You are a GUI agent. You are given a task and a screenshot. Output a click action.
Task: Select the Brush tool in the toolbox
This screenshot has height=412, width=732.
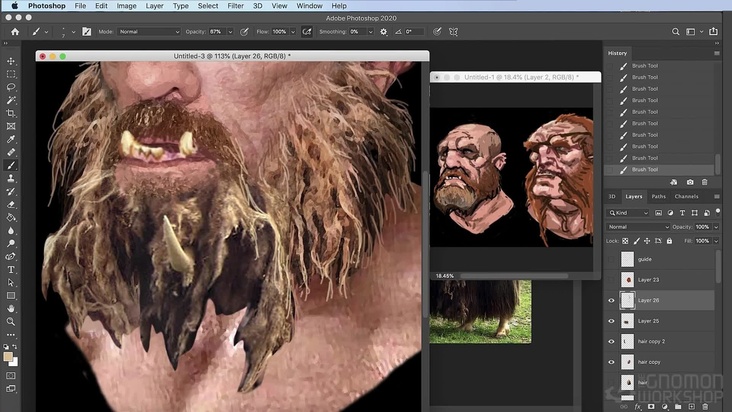pyautogui.click(x=11, y=165)
